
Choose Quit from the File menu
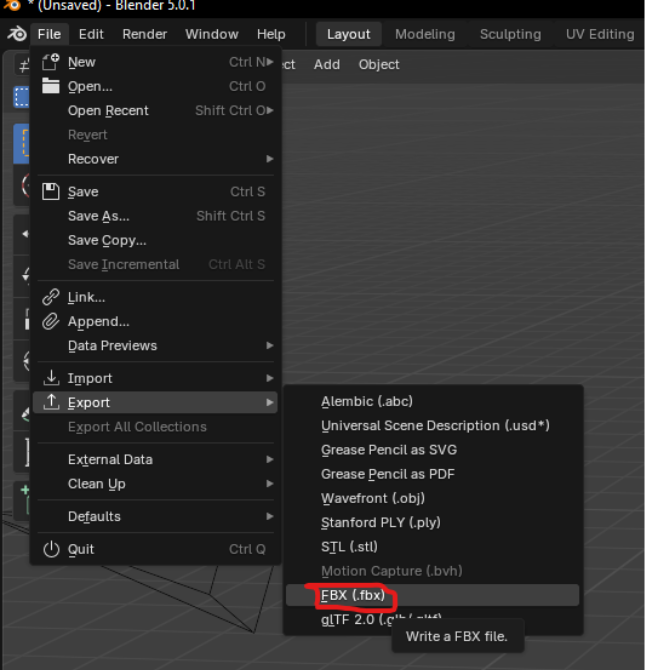click(156, 549)
